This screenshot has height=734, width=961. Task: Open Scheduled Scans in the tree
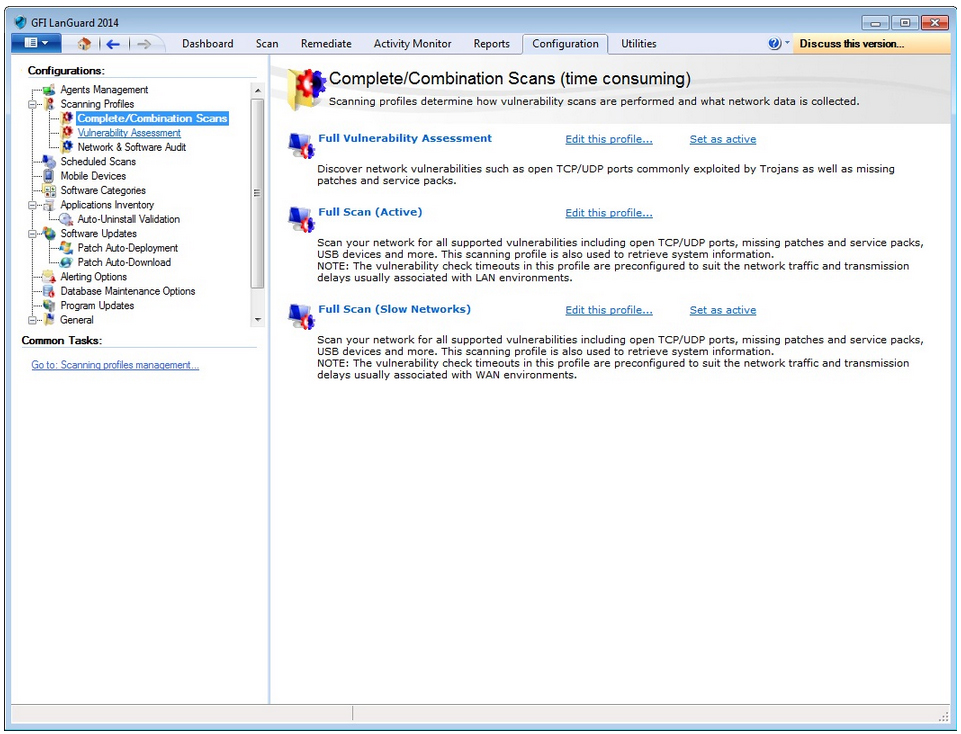(x=98, y=161)
